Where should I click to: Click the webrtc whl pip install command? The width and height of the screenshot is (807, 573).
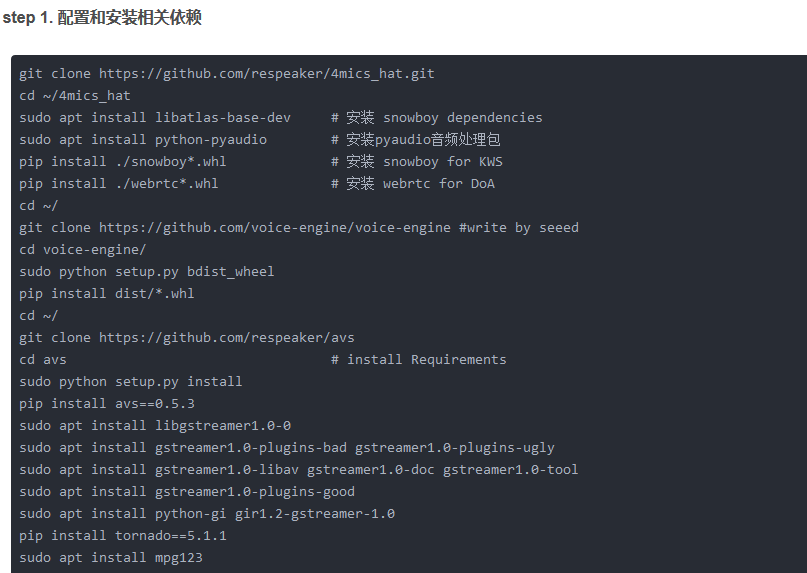(x=119, y=183)
